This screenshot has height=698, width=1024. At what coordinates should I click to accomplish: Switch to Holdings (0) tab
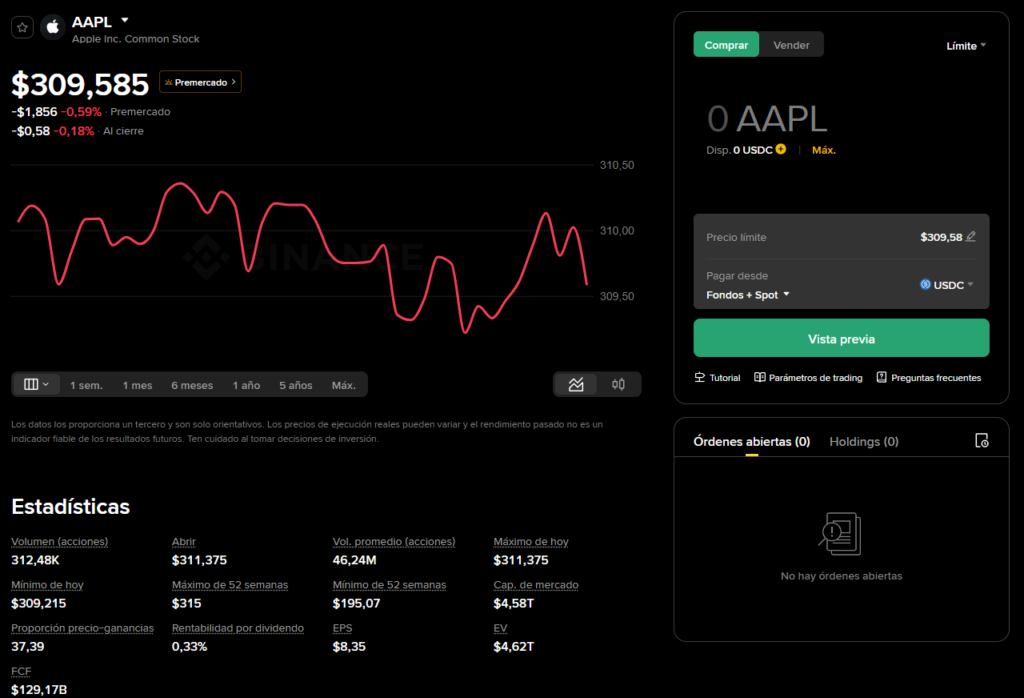pyautogui.click(x=864, y=441)
